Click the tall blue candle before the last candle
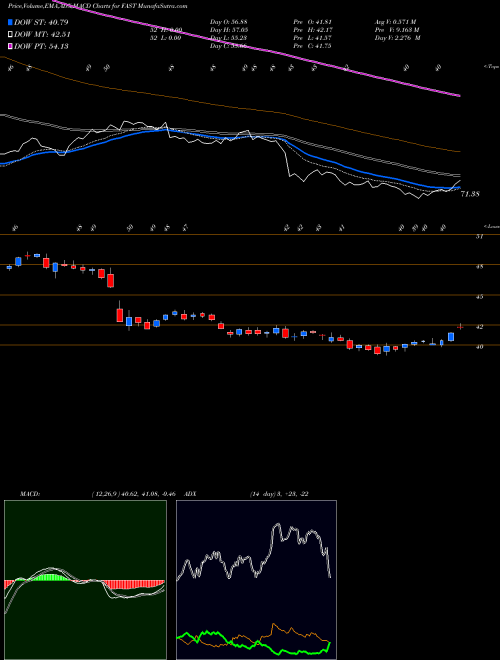This screenshot has width=500, height=660. (x=451, y=336)
